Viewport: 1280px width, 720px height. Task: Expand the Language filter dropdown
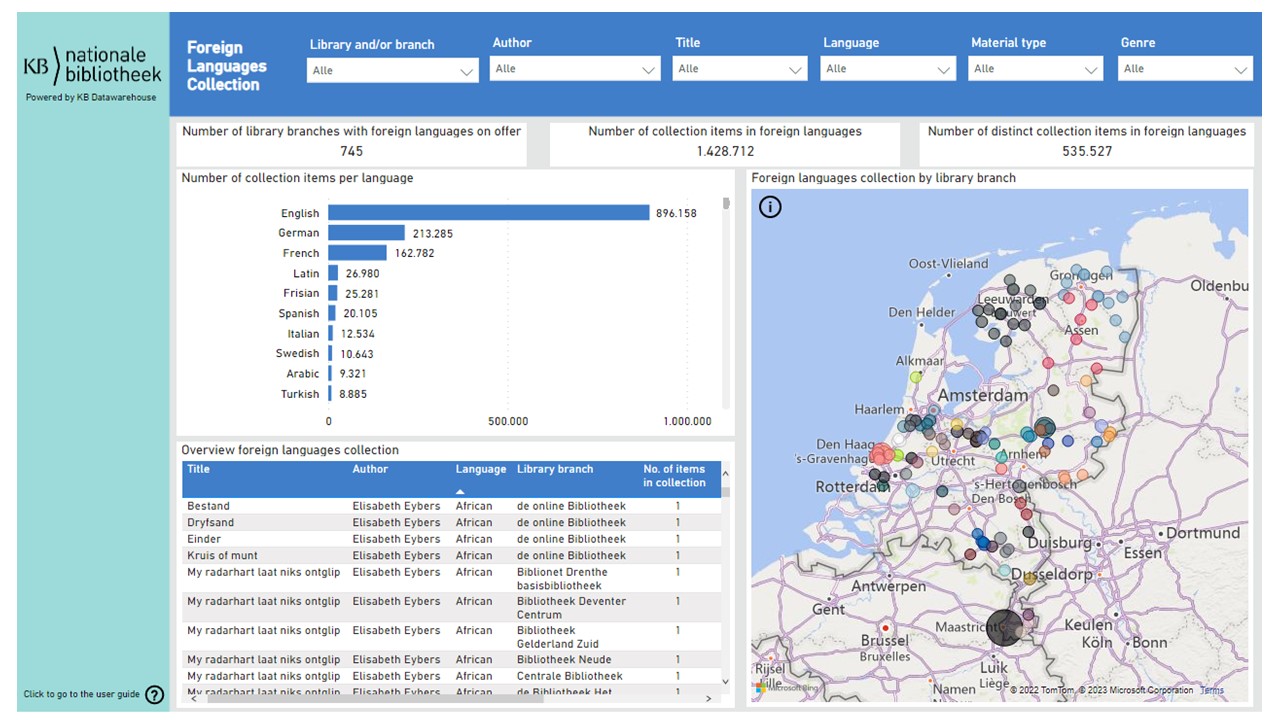pos(888,69)
